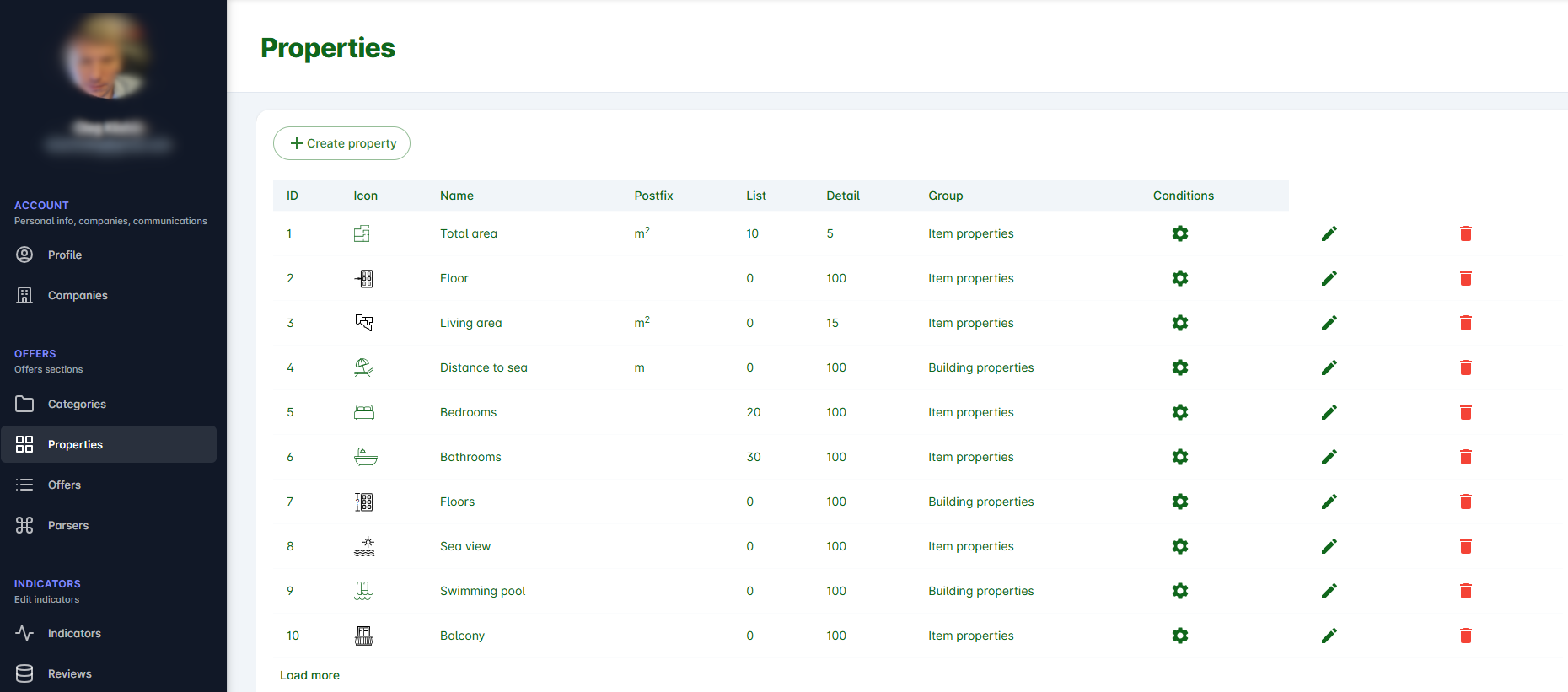Open conditions gear for Swimming pool
Image resolution: width=1568 pixels, height=692 pixels.
(1180, 591)
